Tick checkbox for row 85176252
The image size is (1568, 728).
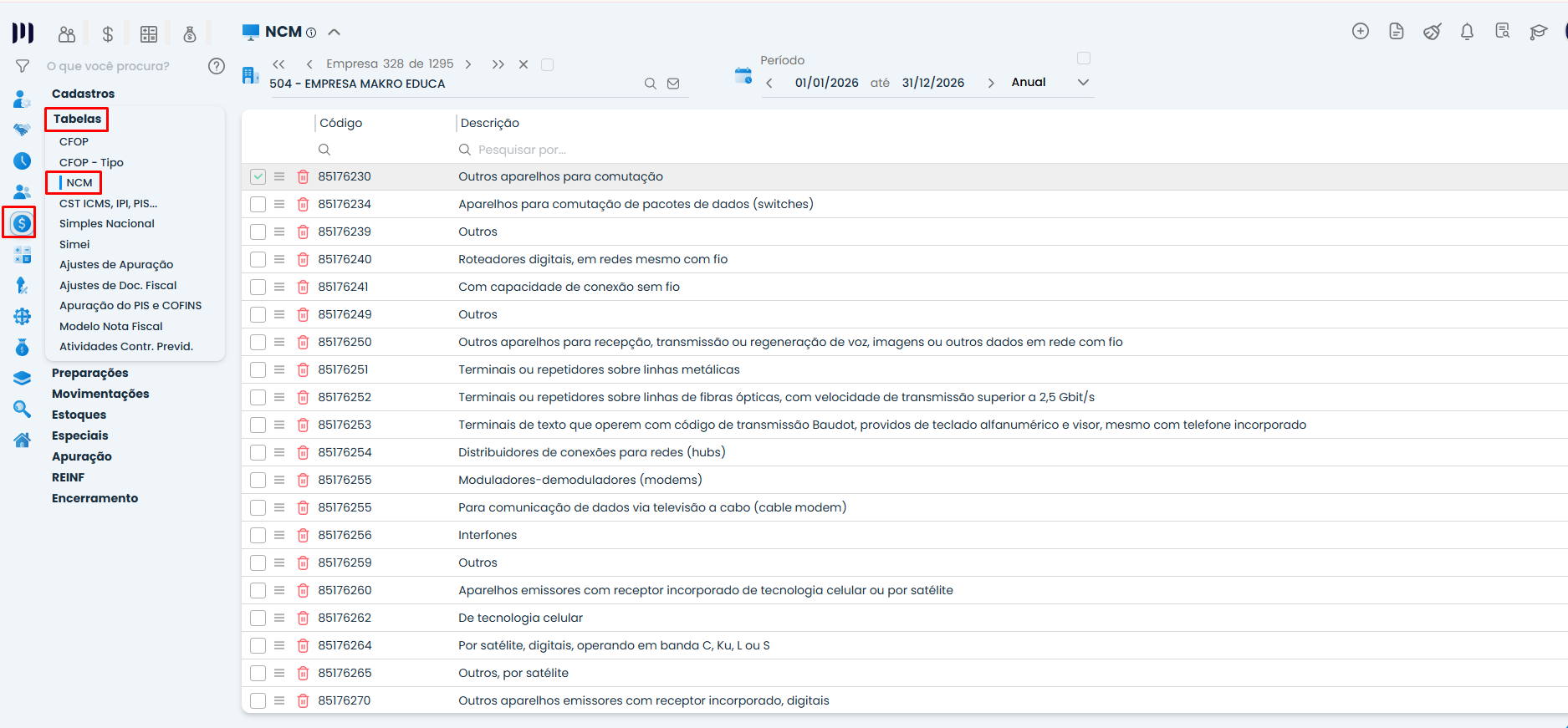click(x=258, y=397)
